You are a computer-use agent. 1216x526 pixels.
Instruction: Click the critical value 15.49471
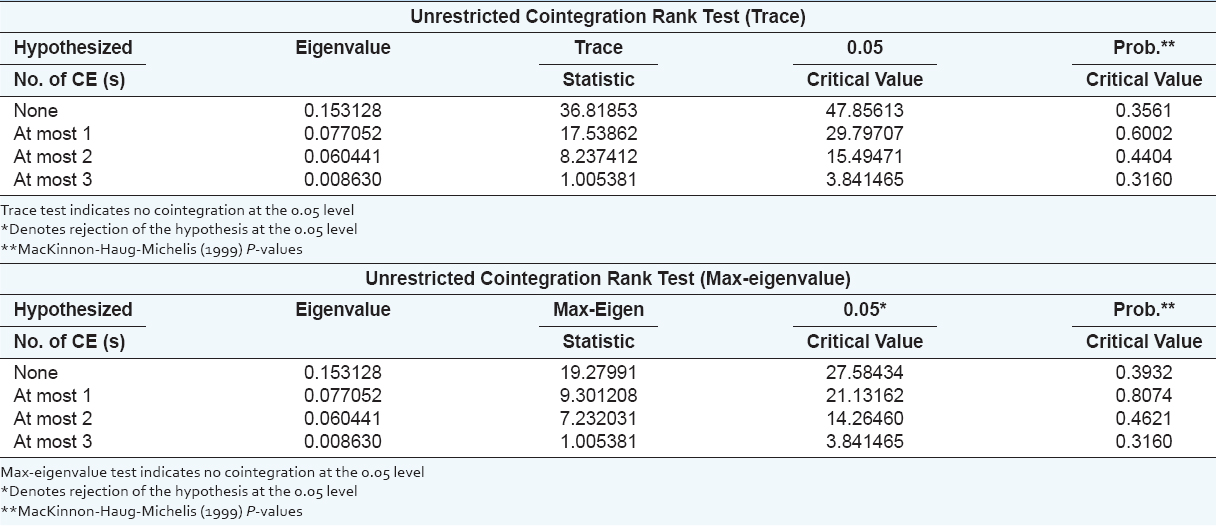[864, 157]
